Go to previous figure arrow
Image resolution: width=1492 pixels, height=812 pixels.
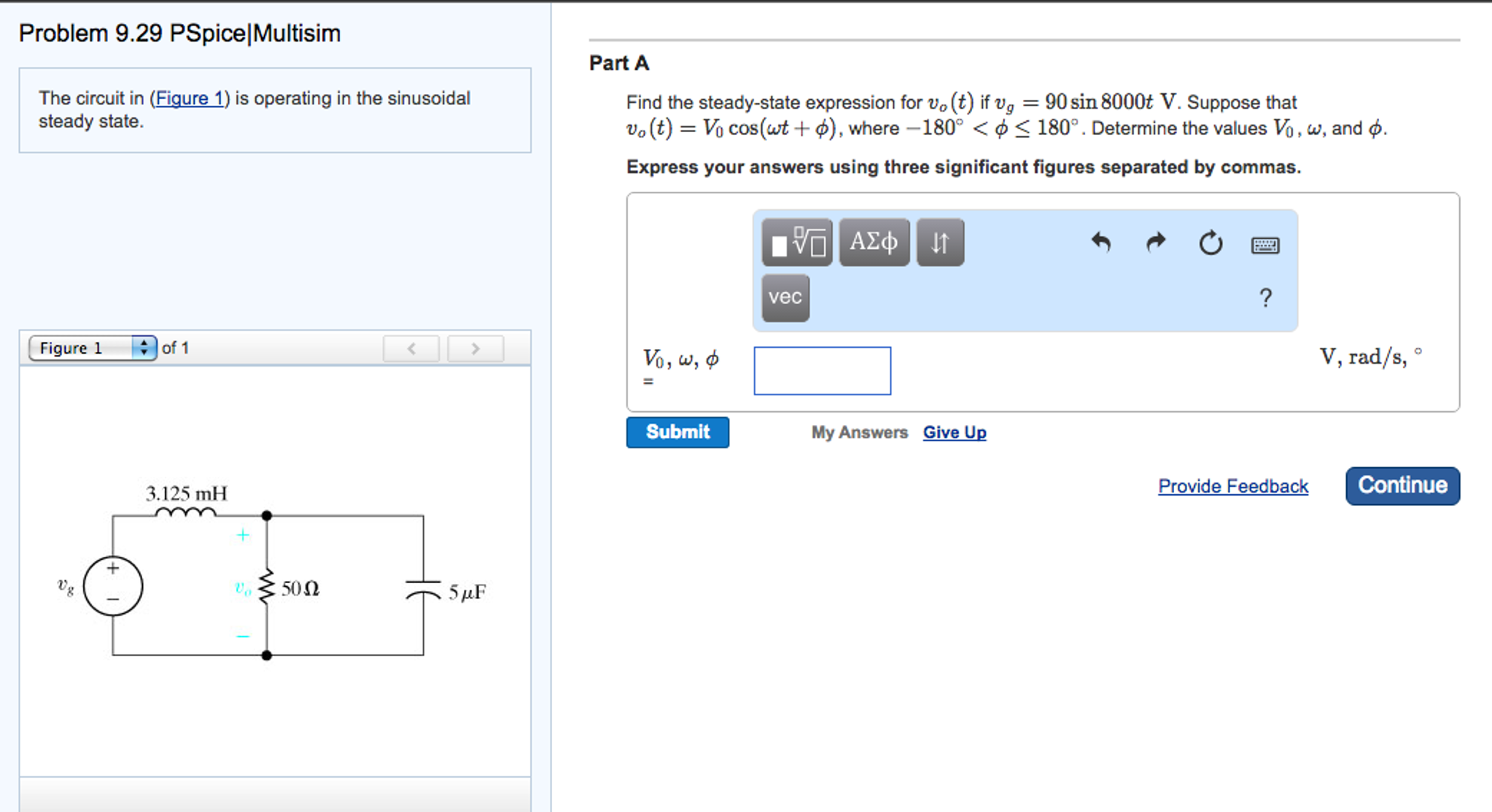(411, 348)
